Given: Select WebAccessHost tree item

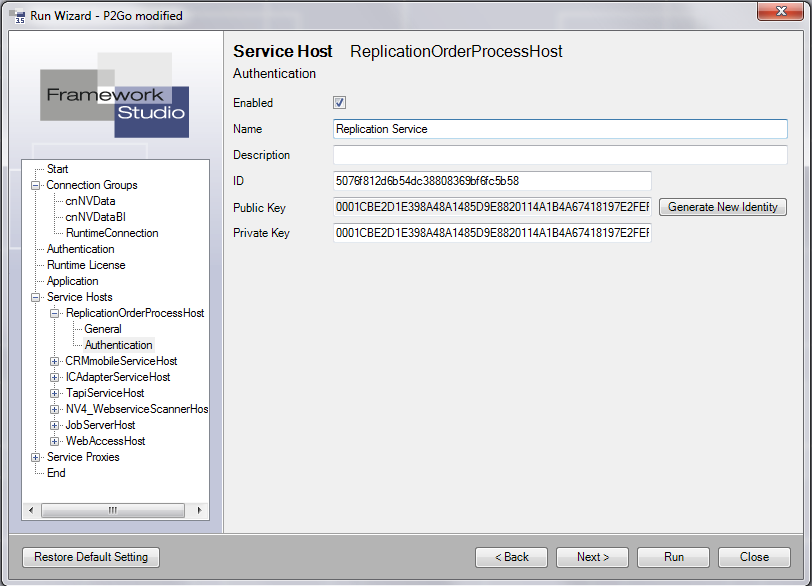Looking at the screenshot, I should click(105, 442).
